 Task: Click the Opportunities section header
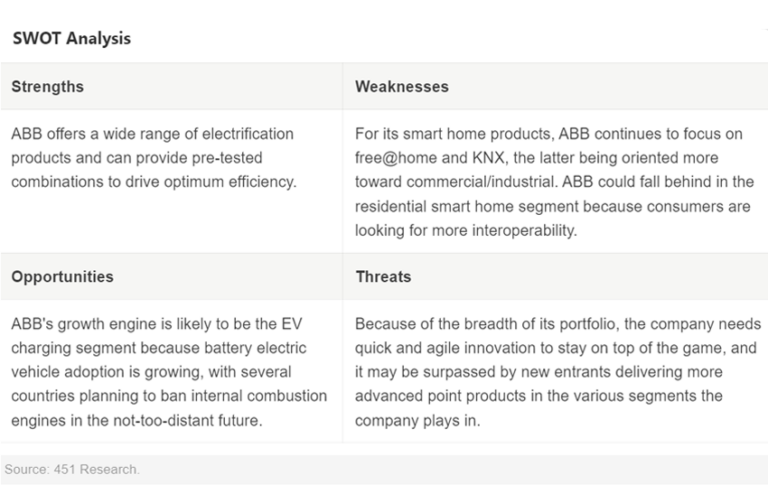click(62, 277)
